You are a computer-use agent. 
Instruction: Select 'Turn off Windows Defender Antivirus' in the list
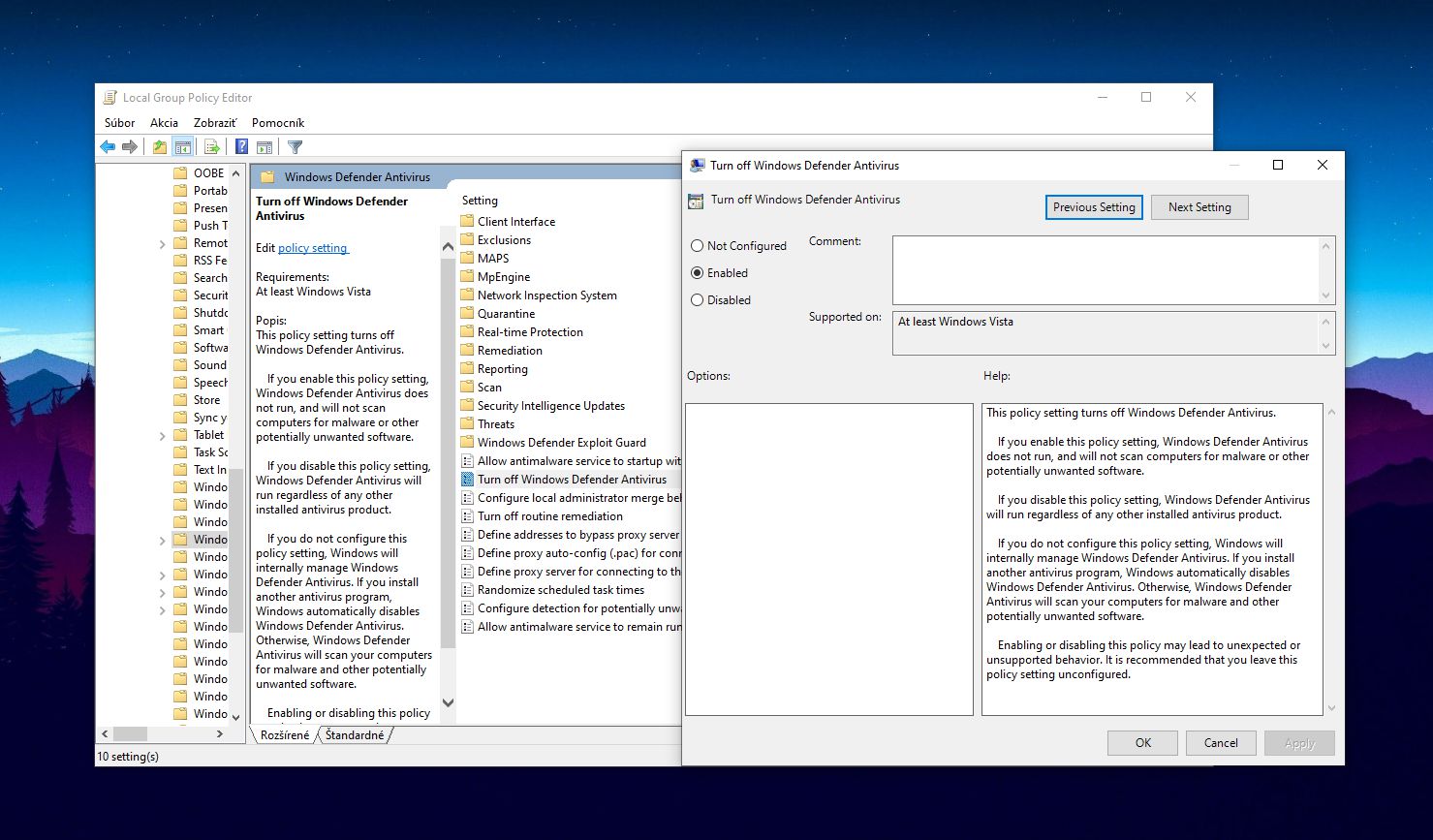tap(572, 480)
